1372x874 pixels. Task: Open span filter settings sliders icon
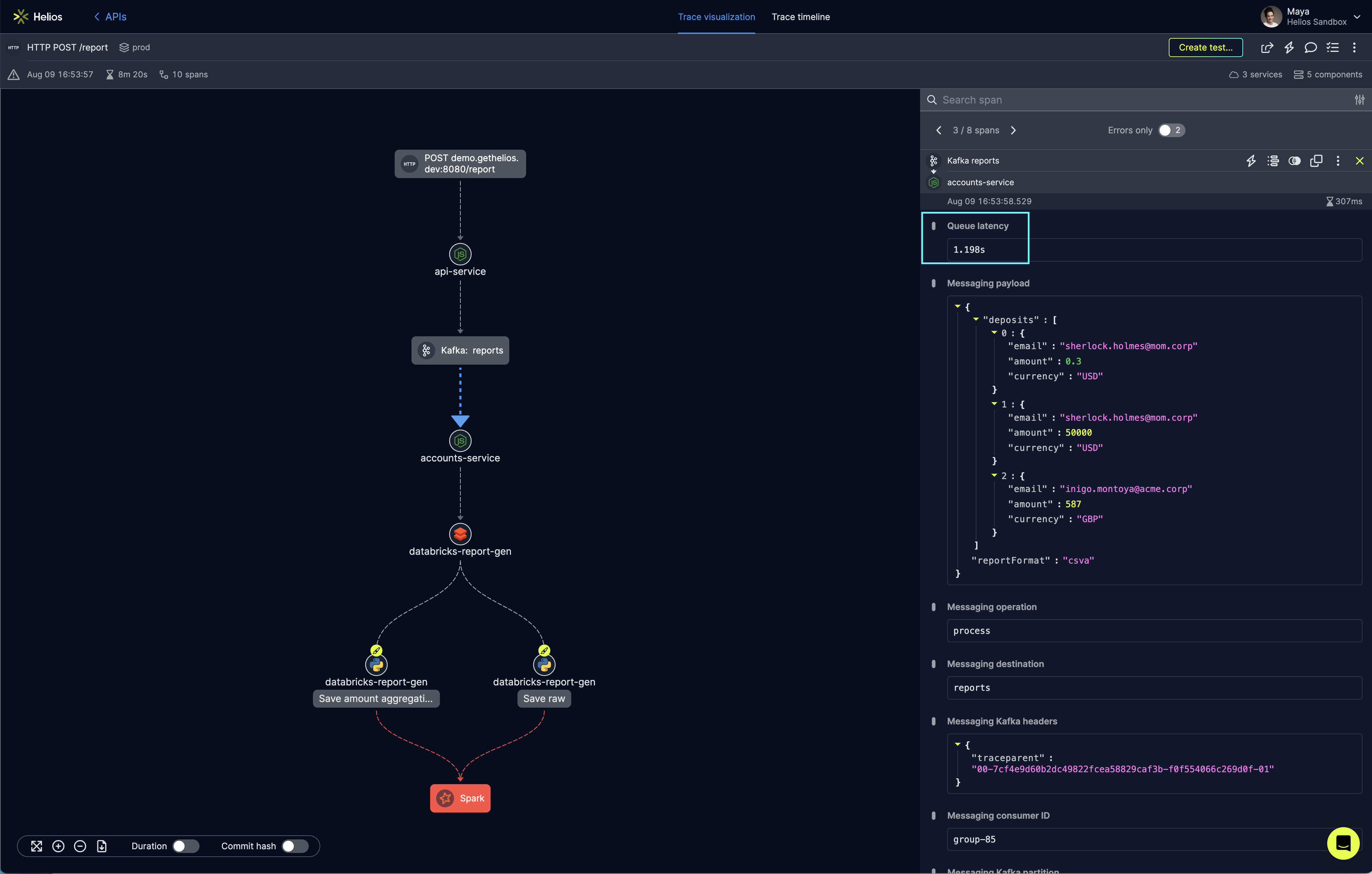point(1359,100)
